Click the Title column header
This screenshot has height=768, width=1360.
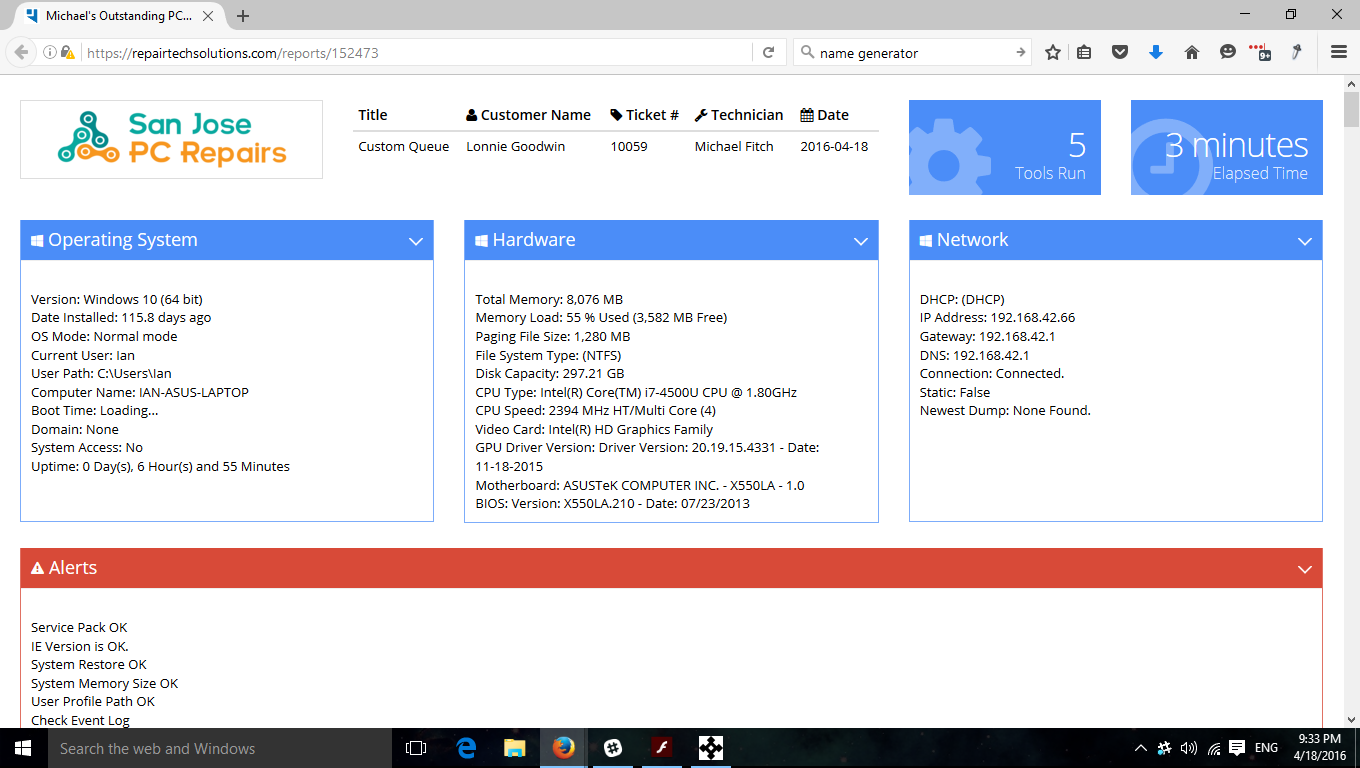(373, 115)
